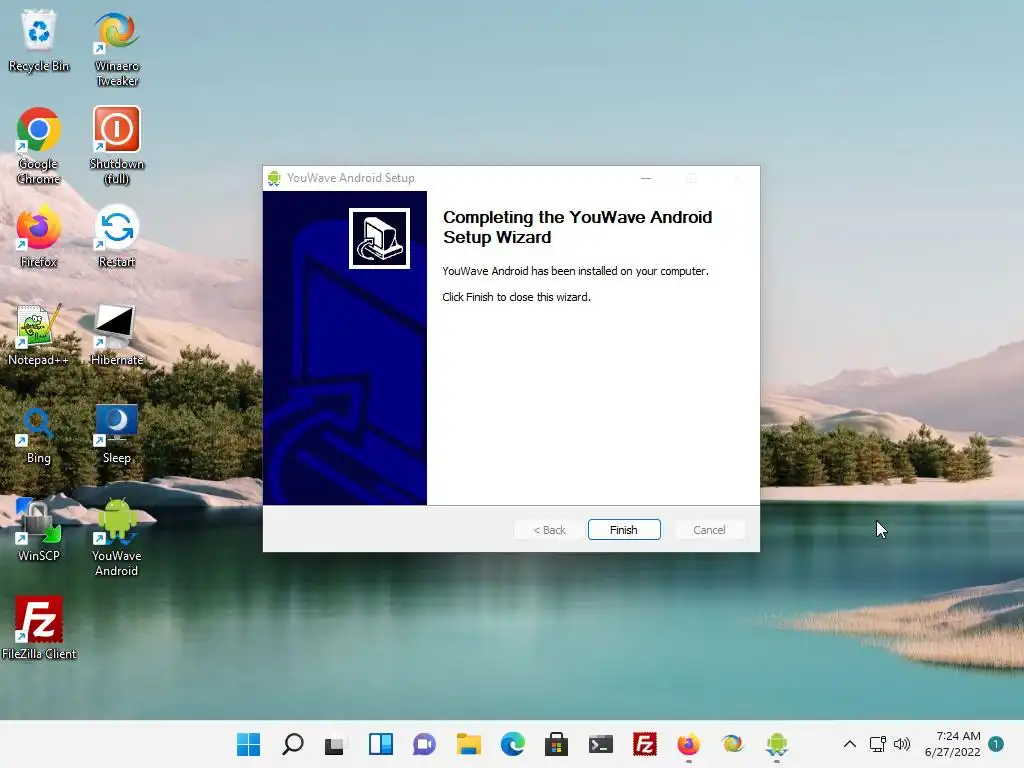Show hidden system tray icons
Viewport: 1024px width, 768px height.
click(850, 744)
